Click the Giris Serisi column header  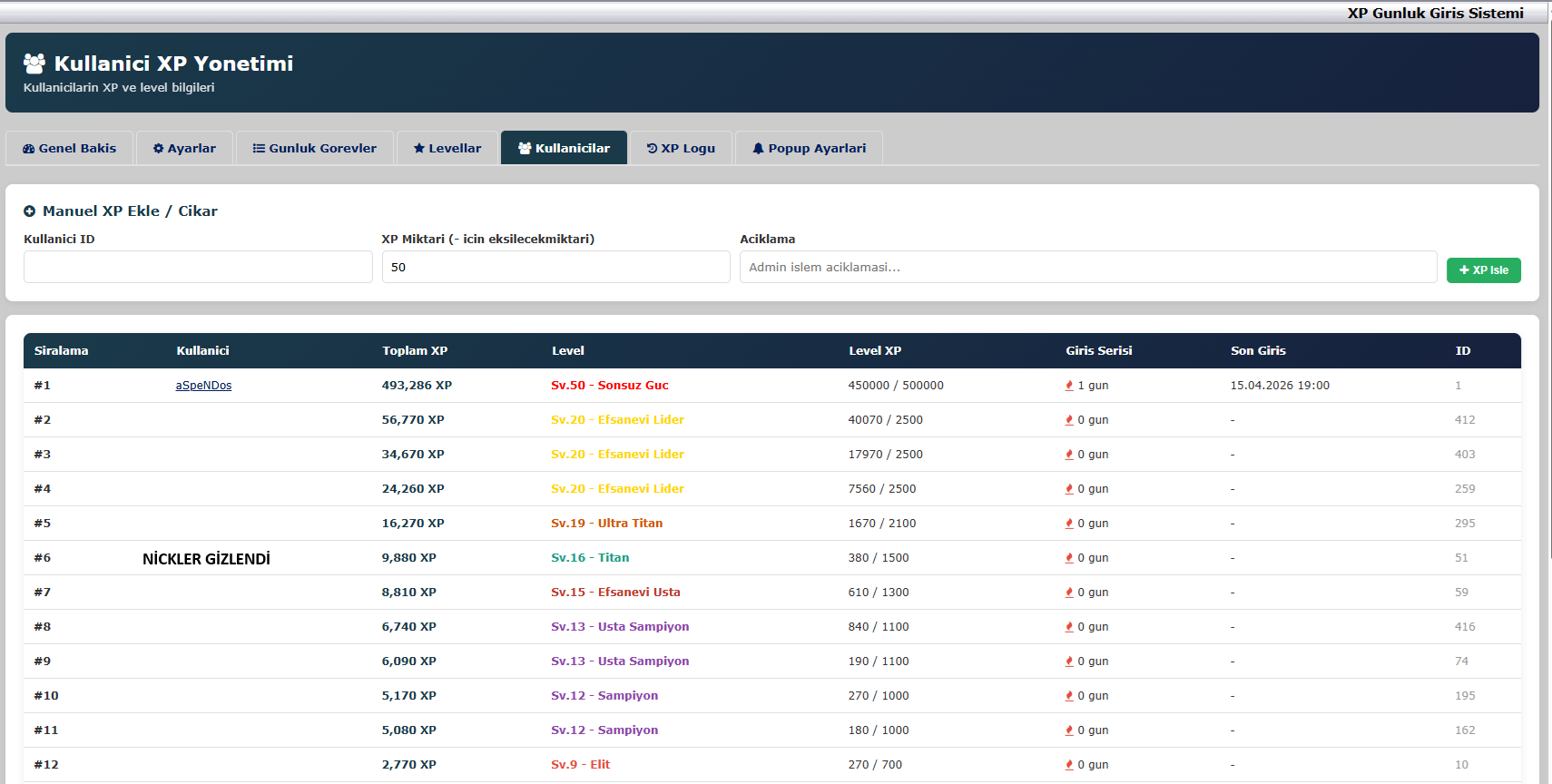(x=1098, y=351)
